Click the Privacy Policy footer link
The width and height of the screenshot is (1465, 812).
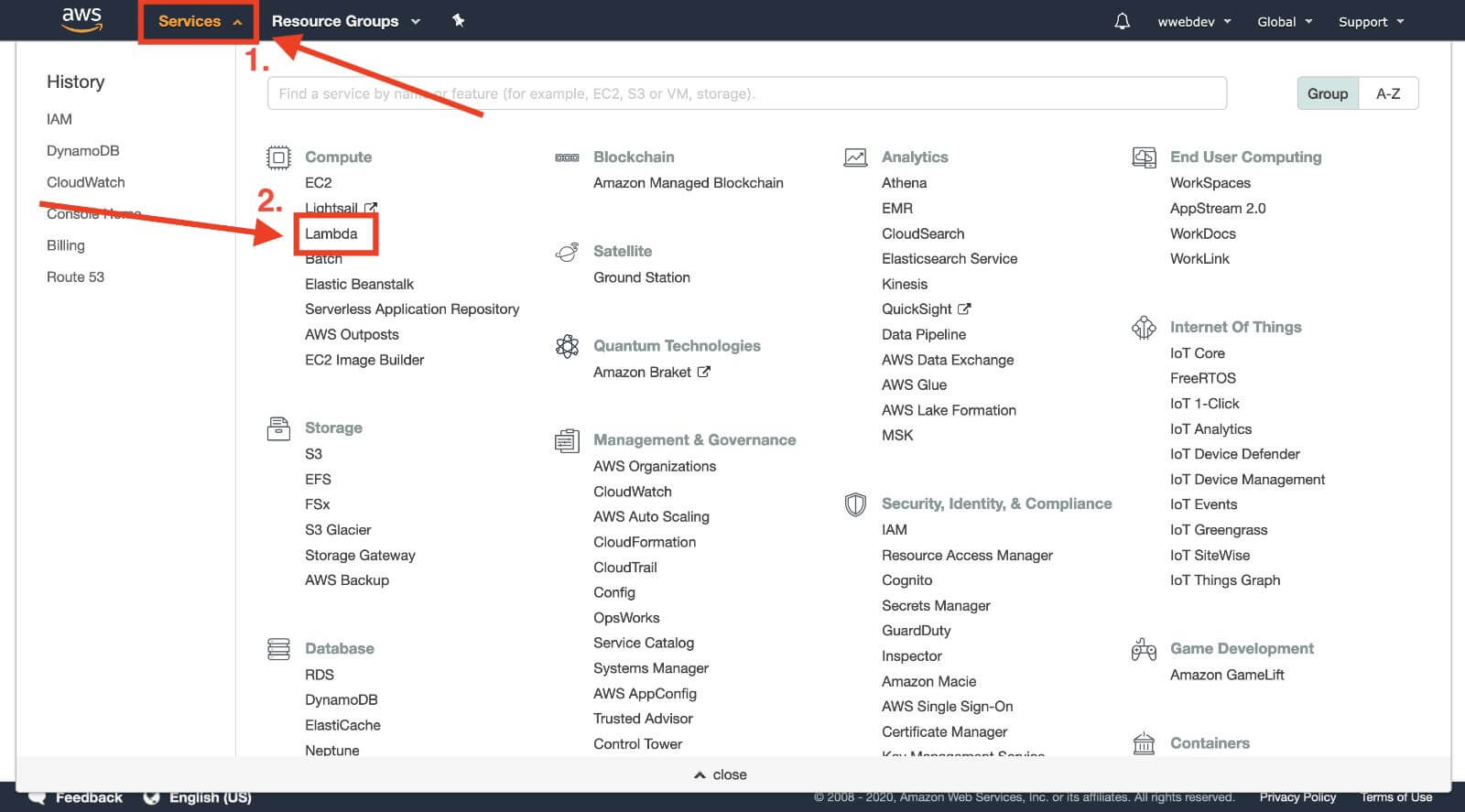tap(1297, 797)
